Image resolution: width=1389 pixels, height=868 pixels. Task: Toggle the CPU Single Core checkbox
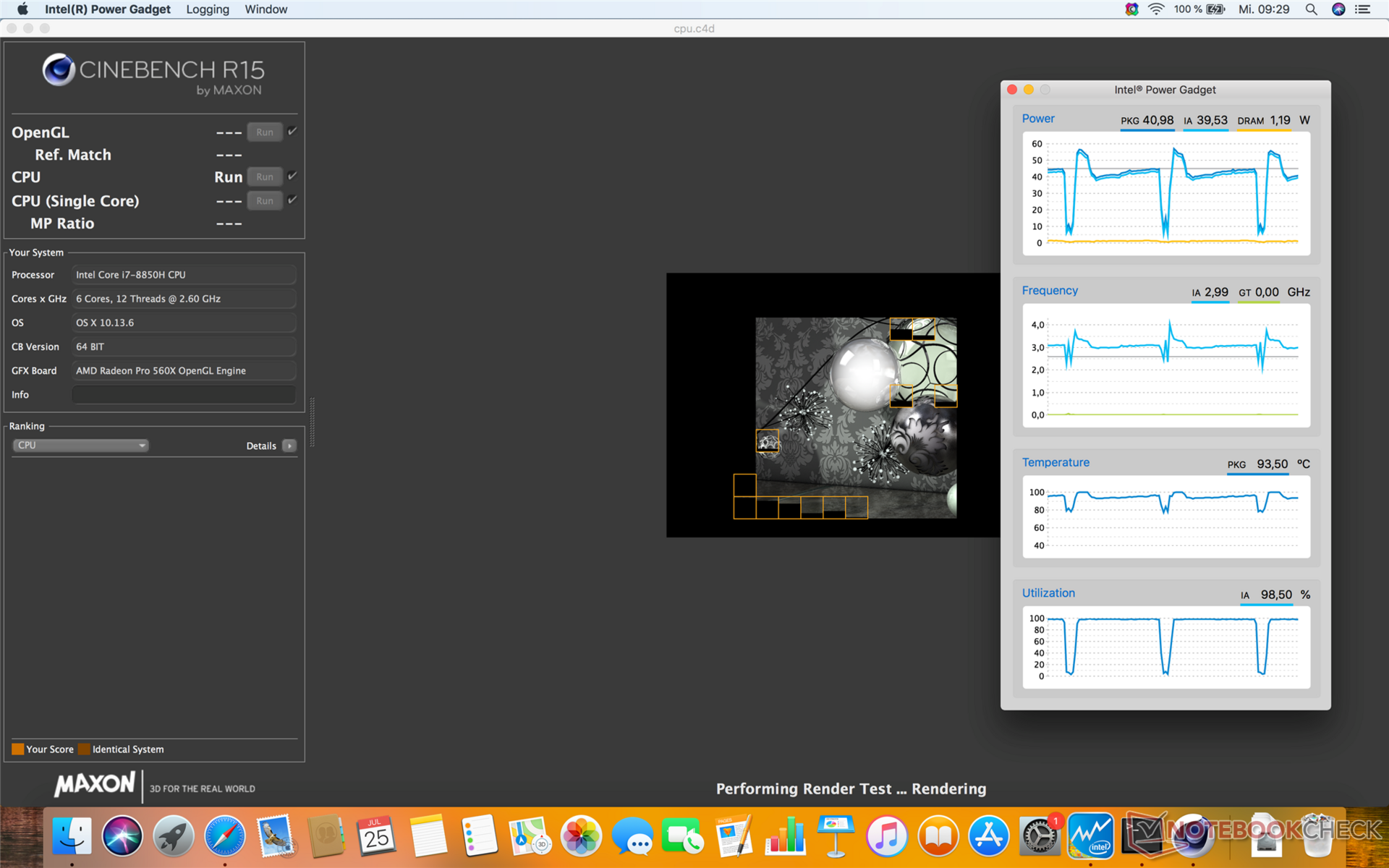[x=292, y=200]
